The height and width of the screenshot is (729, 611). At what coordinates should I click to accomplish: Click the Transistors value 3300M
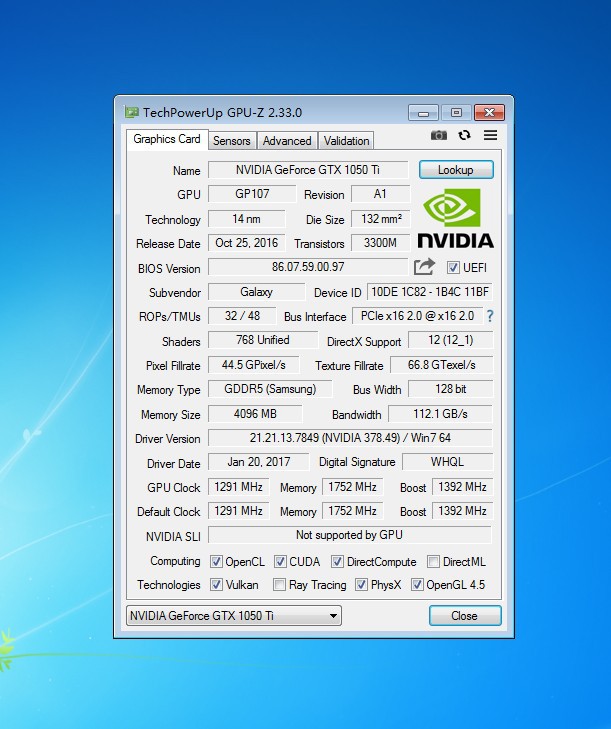(x=380, y=243)
